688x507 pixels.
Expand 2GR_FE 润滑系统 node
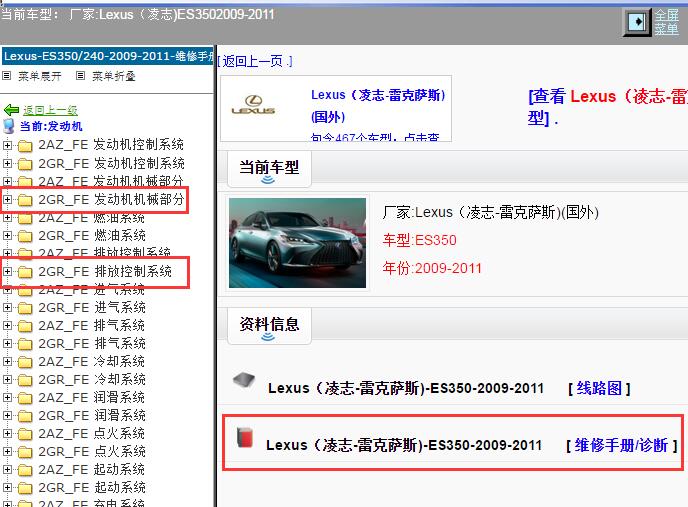tap(7, 415)
